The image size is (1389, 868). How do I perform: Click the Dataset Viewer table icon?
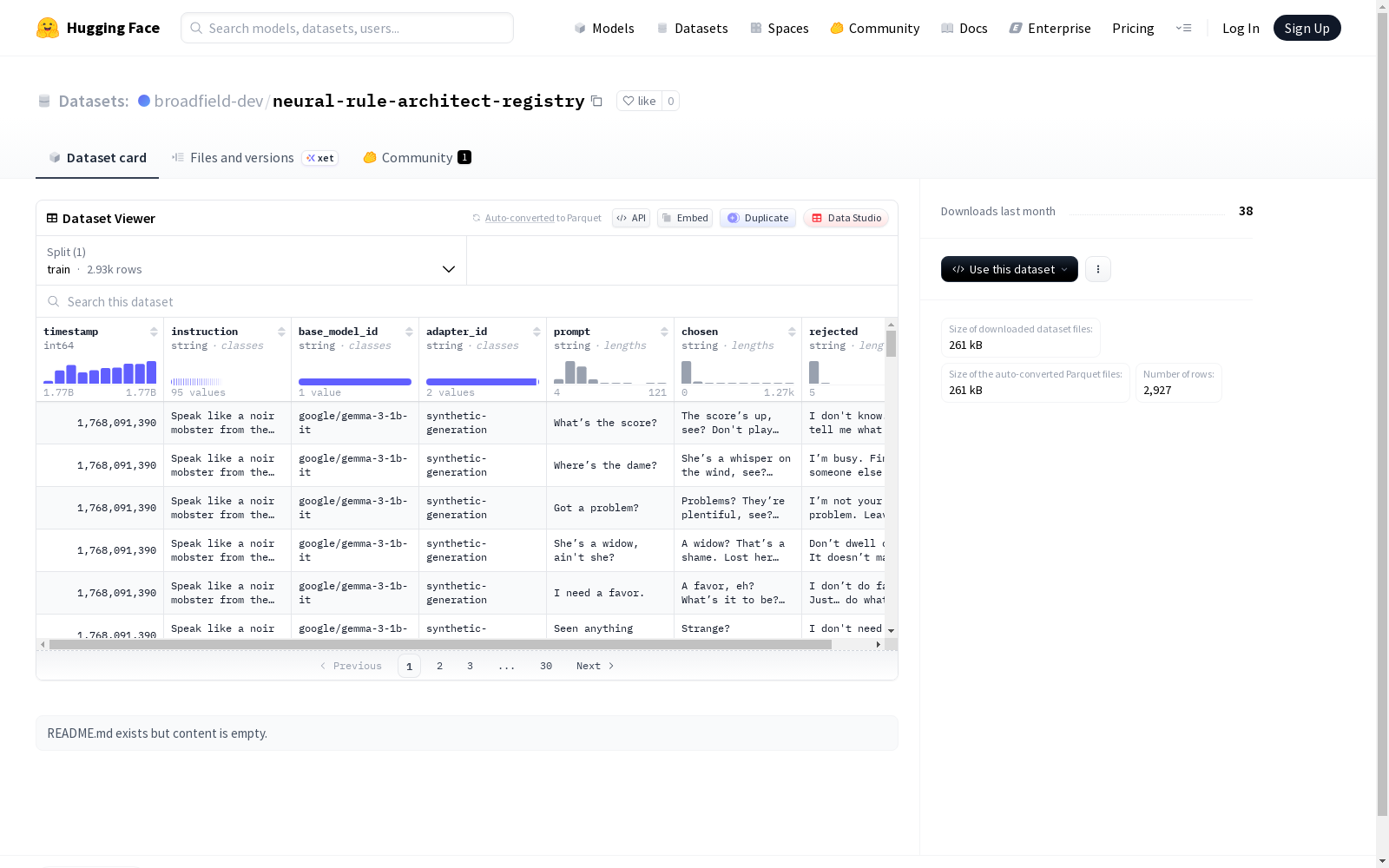pyautogui.click(x=52, y=218)
